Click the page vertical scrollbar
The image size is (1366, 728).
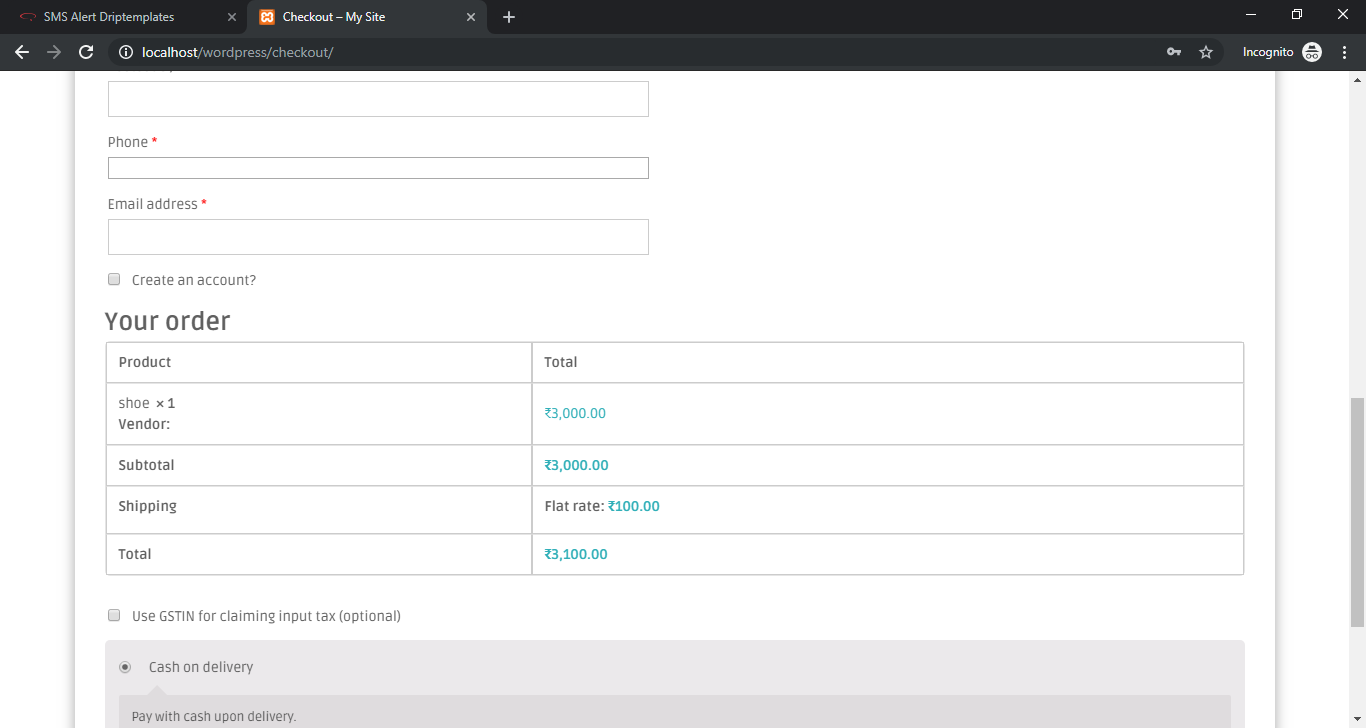1357,512
